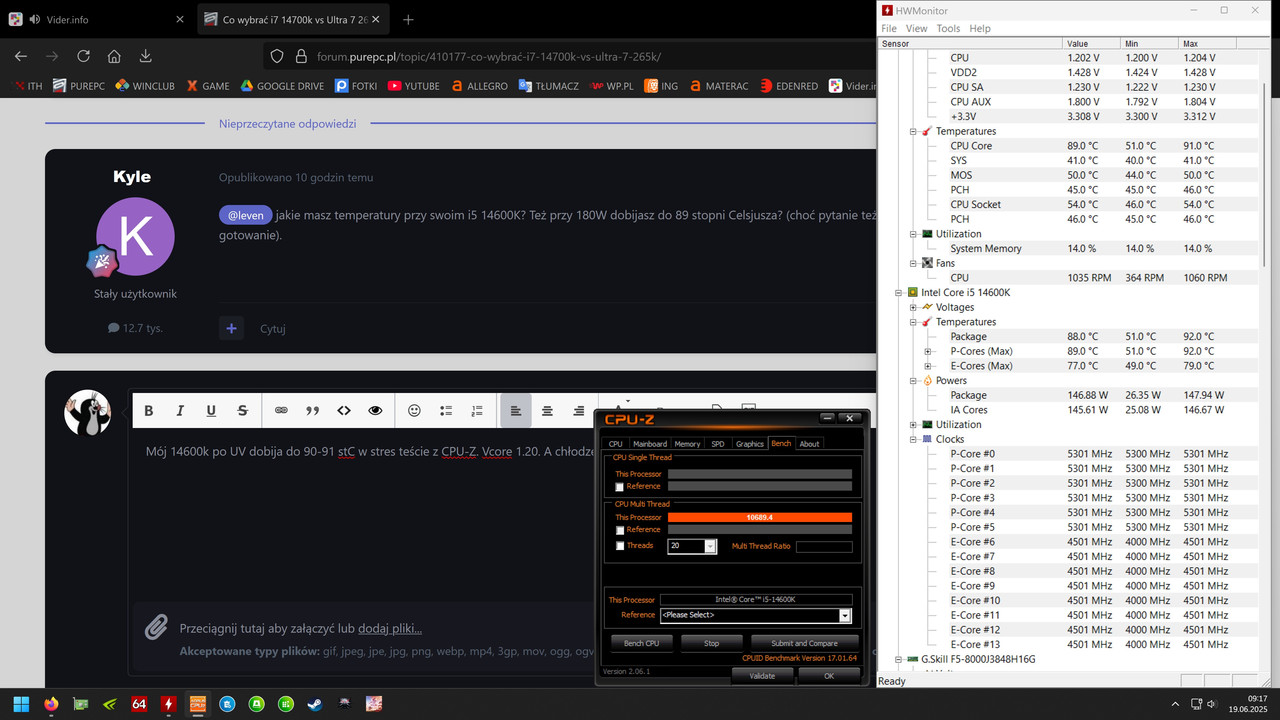
Task: Expand the P-Cores (Max) temperature row
Action: coord(928,351)
